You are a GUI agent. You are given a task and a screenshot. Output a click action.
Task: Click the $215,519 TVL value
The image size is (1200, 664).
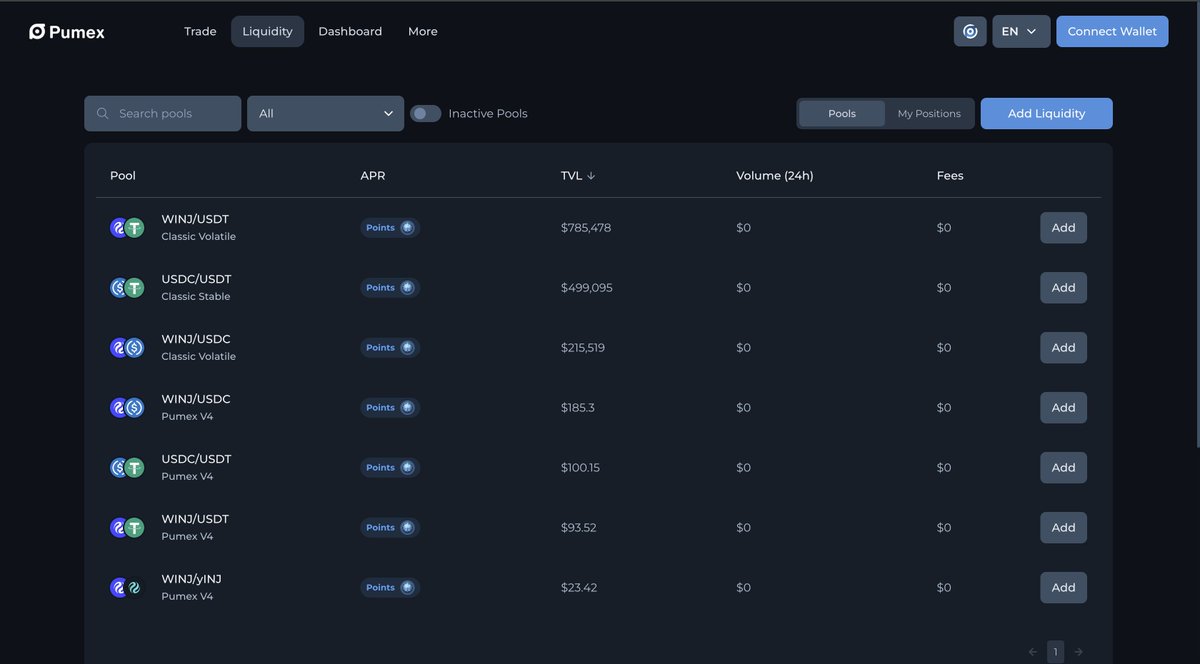click(x=583, y=348)
